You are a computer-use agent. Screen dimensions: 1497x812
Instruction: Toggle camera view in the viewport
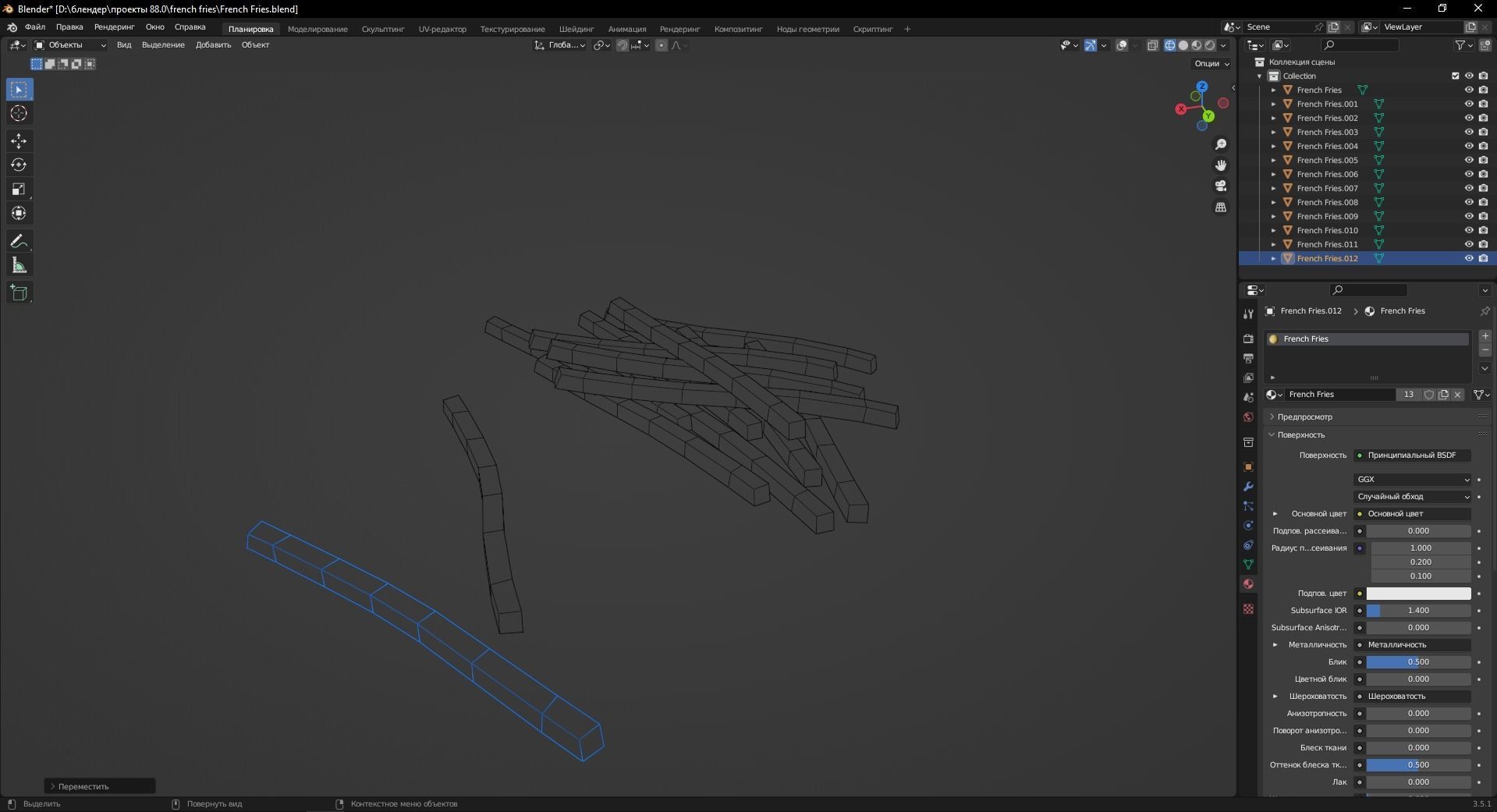(x=1221, y=186)
